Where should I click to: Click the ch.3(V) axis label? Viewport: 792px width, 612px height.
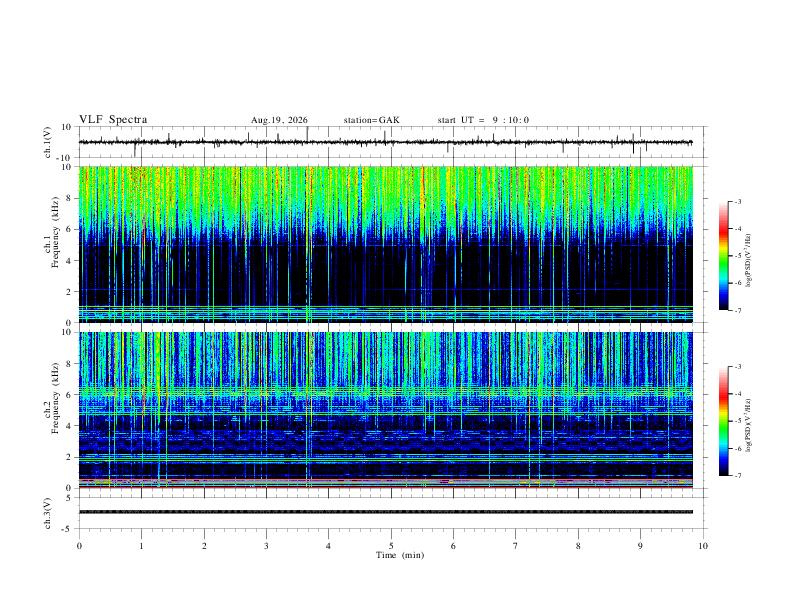48,513
